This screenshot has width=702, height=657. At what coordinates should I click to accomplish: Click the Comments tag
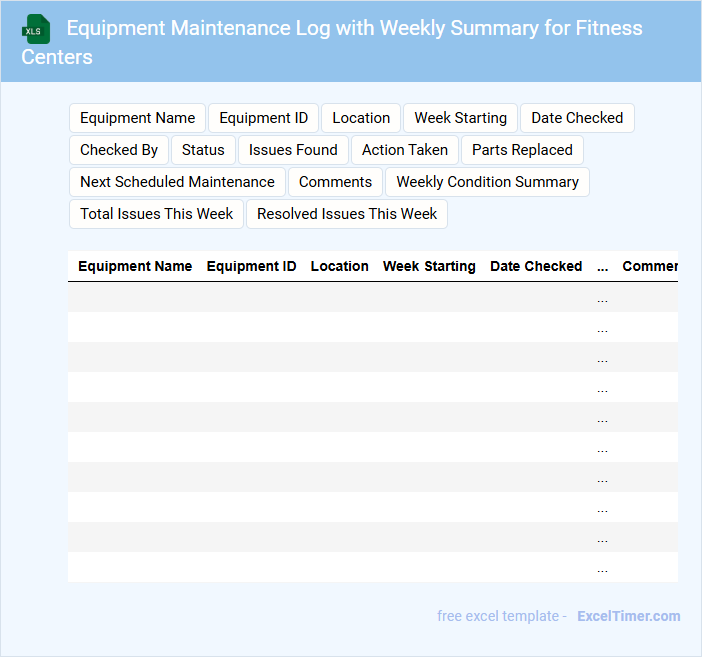coord(335,182)
